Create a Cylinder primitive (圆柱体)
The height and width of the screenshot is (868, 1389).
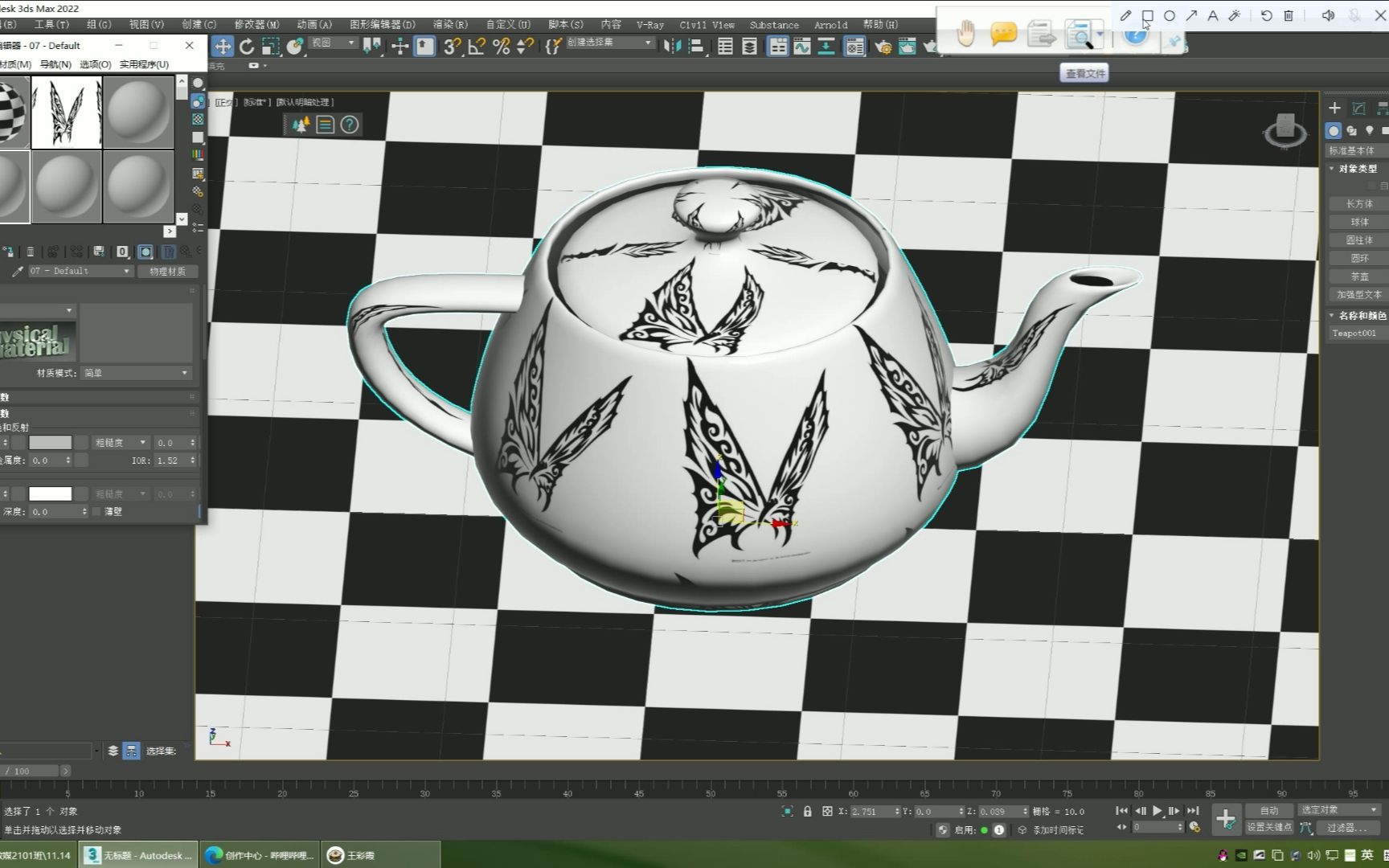click(1359, 240)
